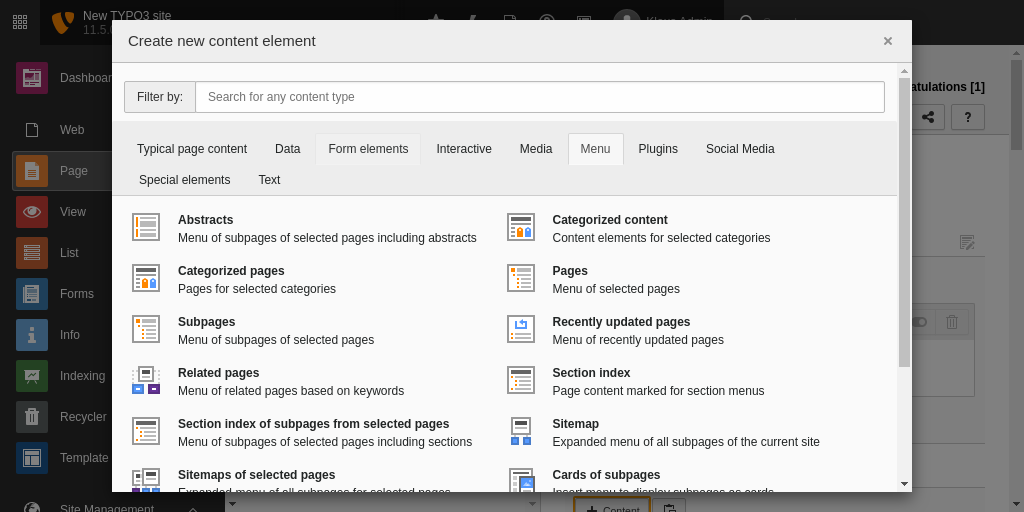The image size is (1024, 512).
Task: Pick the Sitemaps of selected pages icon
Action: tap(146, 480)
